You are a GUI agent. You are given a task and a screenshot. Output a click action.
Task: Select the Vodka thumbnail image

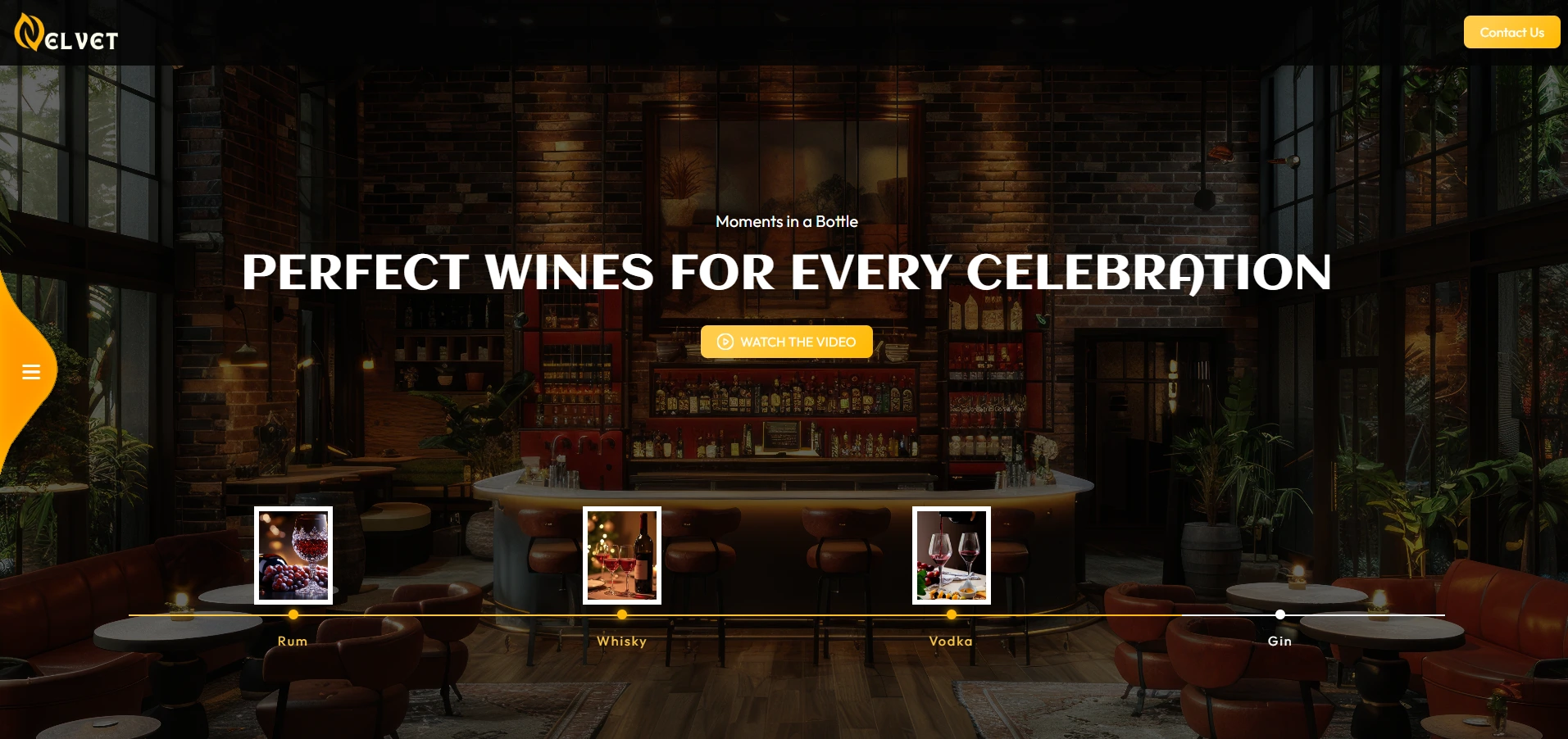coord(952,555)
